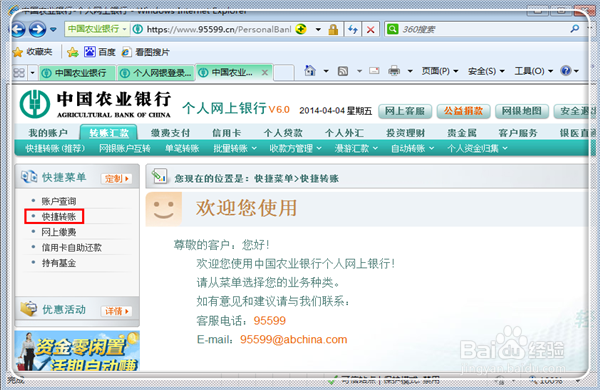Image resolution: width=600 pixels, height=390 pixels.
Task: Open the 投资理财 menu tab
Action: click(406, 133)
